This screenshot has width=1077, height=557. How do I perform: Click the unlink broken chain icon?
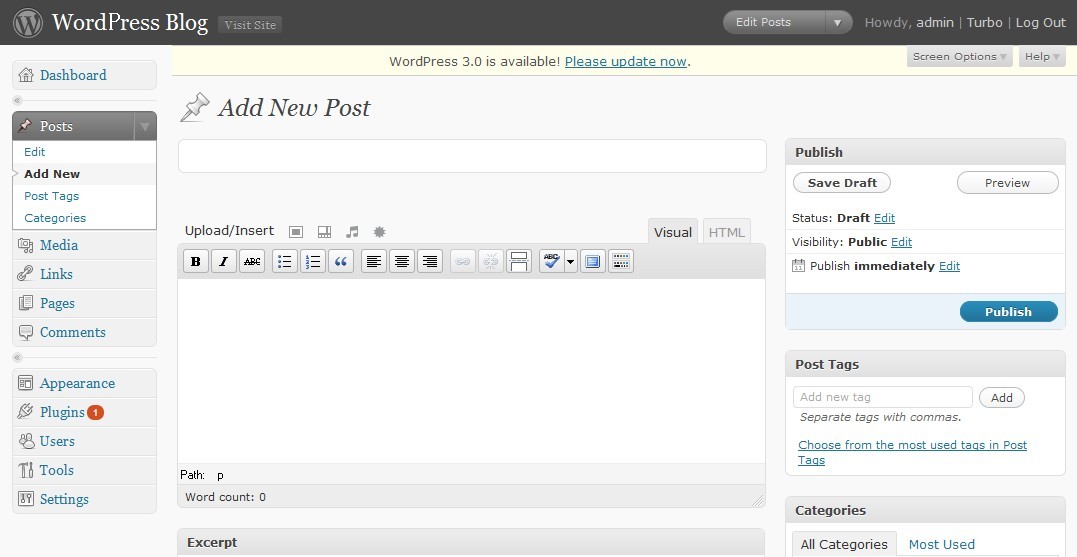[x=490, y=262]
